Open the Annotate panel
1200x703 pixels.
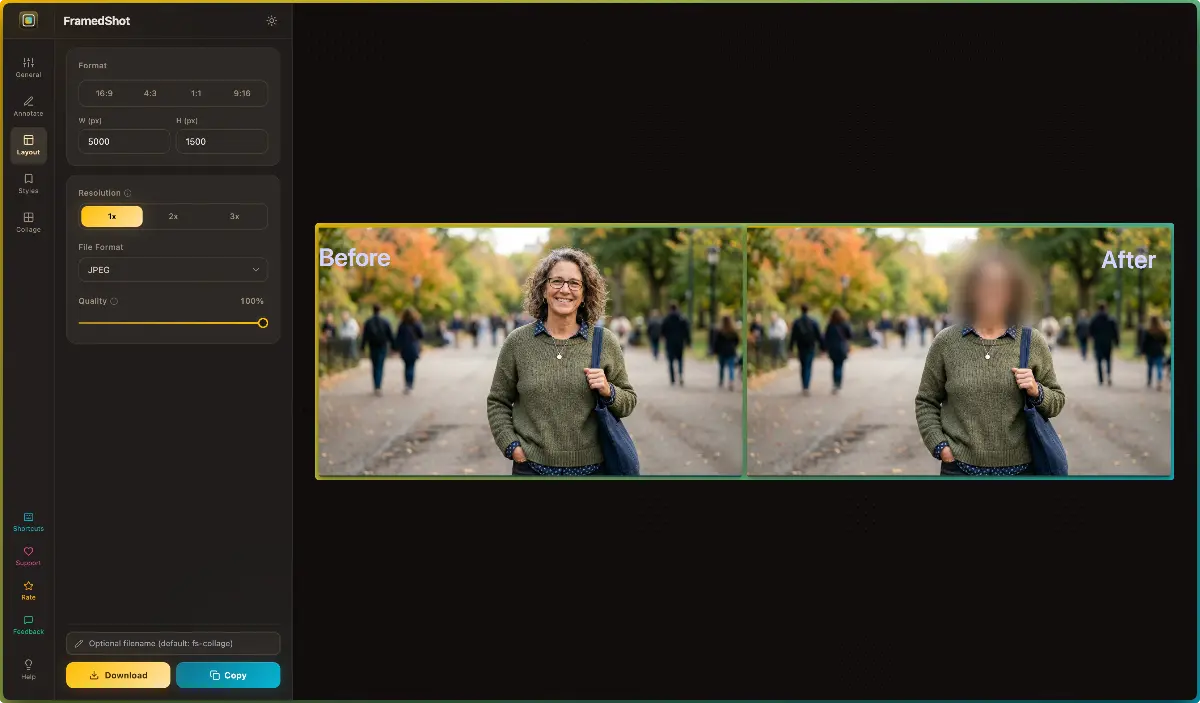(x=27, y=105)
